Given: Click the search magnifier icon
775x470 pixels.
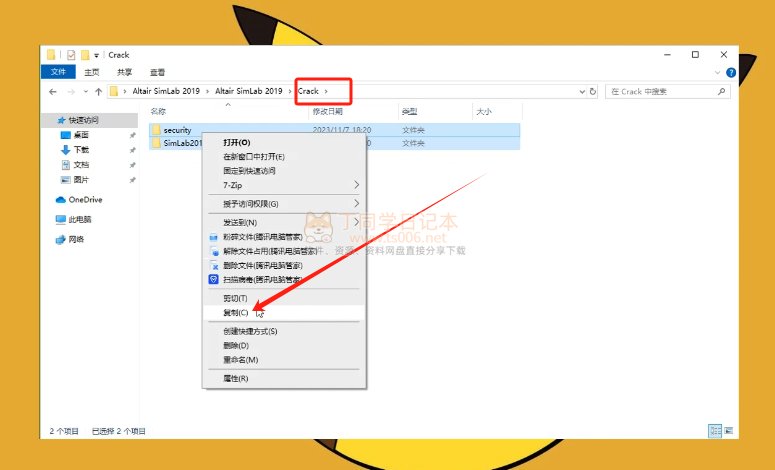Looking at the screenshot, I should pos(722,91).
